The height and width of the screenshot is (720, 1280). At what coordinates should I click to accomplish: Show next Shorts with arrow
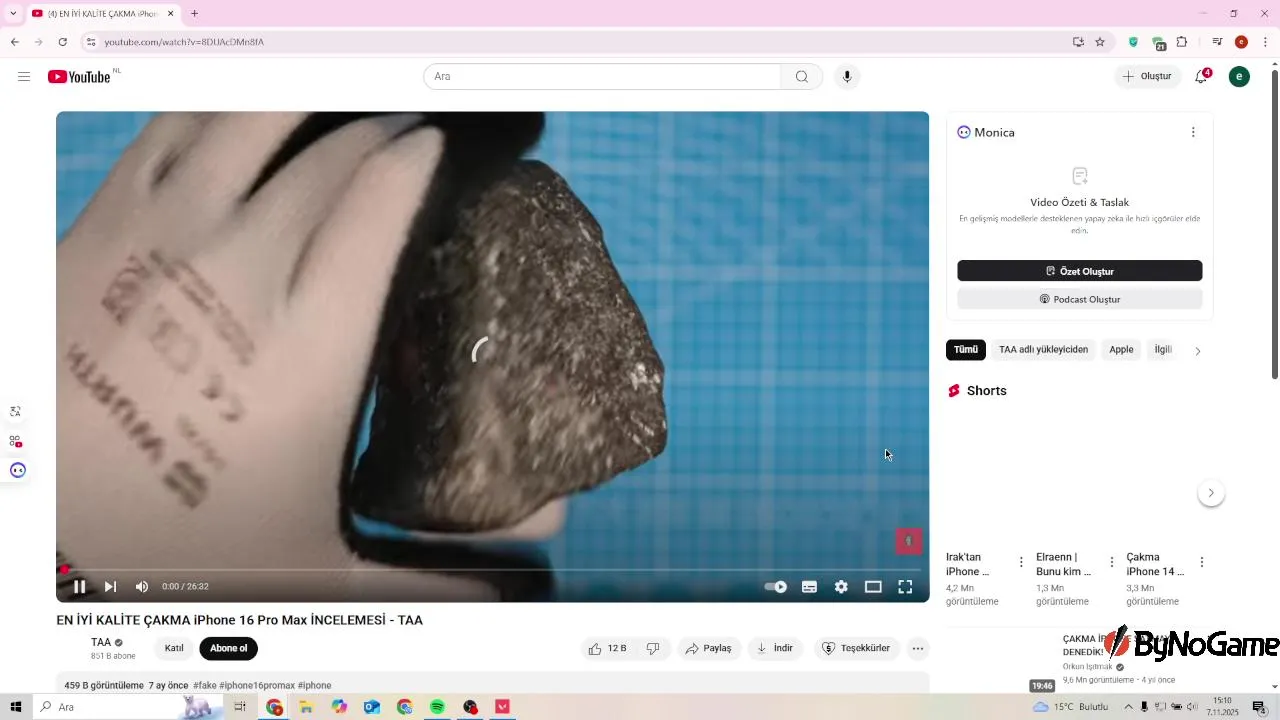coord(1211,493)
